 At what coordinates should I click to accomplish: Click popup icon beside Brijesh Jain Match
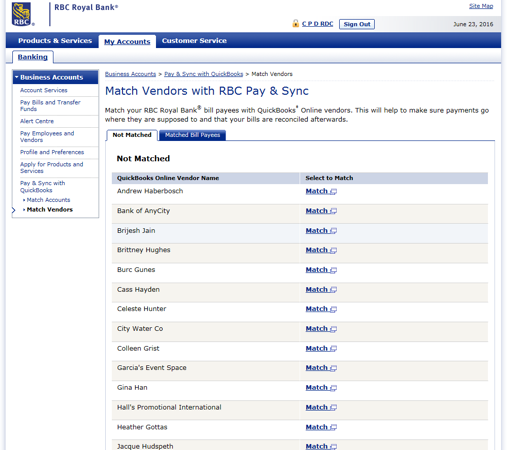point(333,231)
